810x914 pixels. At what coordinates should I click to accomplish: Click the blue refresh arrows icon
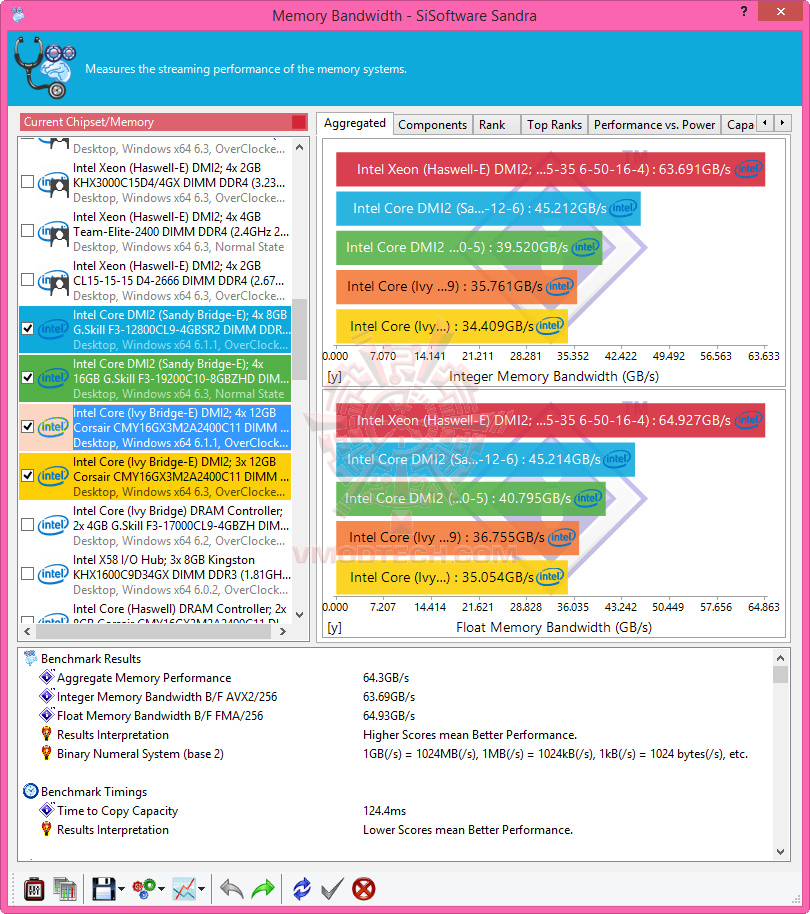302,889
